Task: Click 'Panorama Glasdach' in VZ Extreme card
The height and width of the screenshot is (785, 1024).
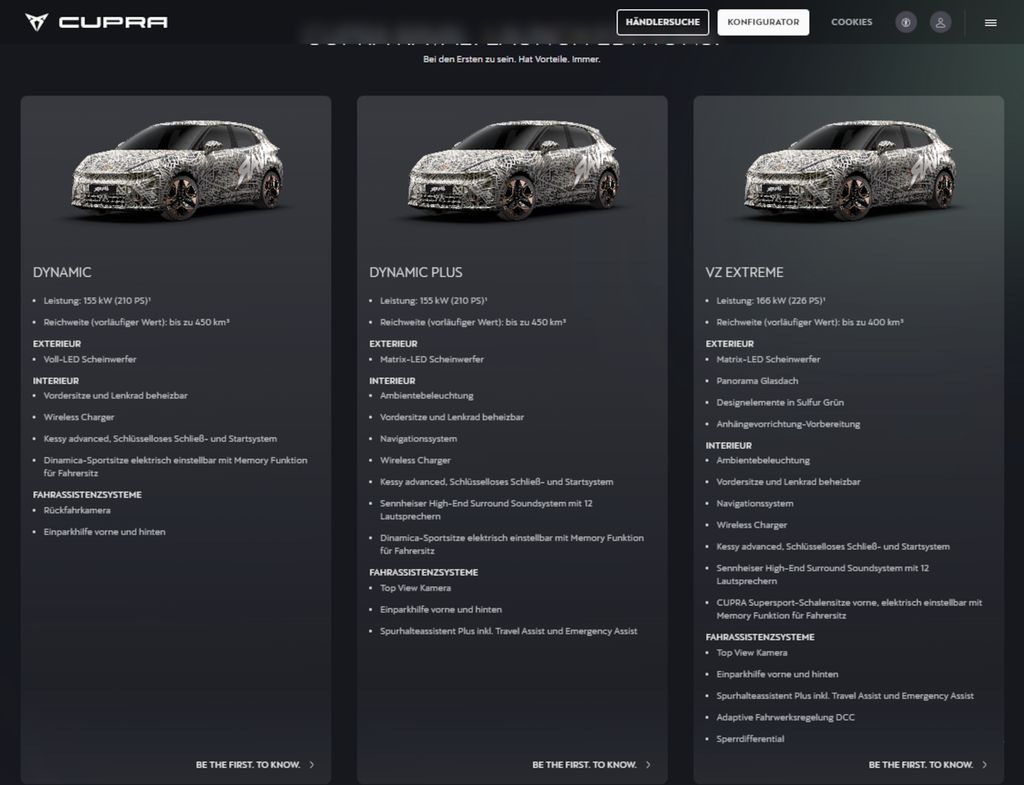Action: click(x=757, y=381)
